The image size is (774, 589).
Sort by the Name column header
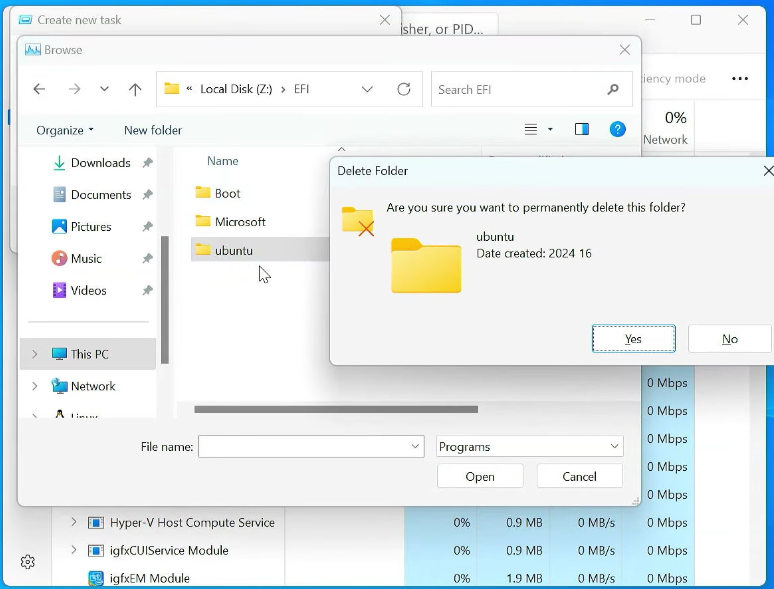coord(223,161)
